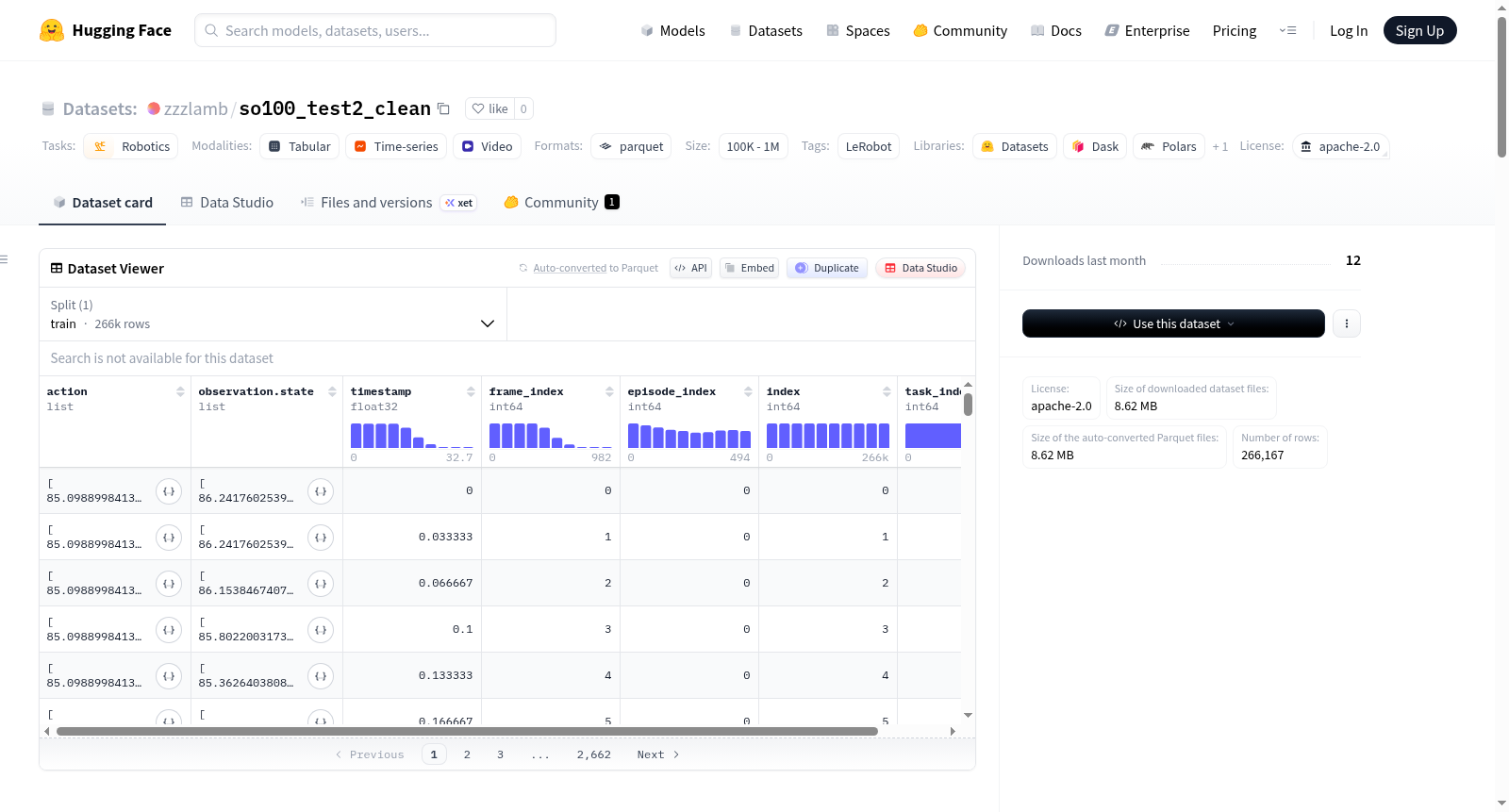Expand action list in row with timestamp 0

pos(169,491)
